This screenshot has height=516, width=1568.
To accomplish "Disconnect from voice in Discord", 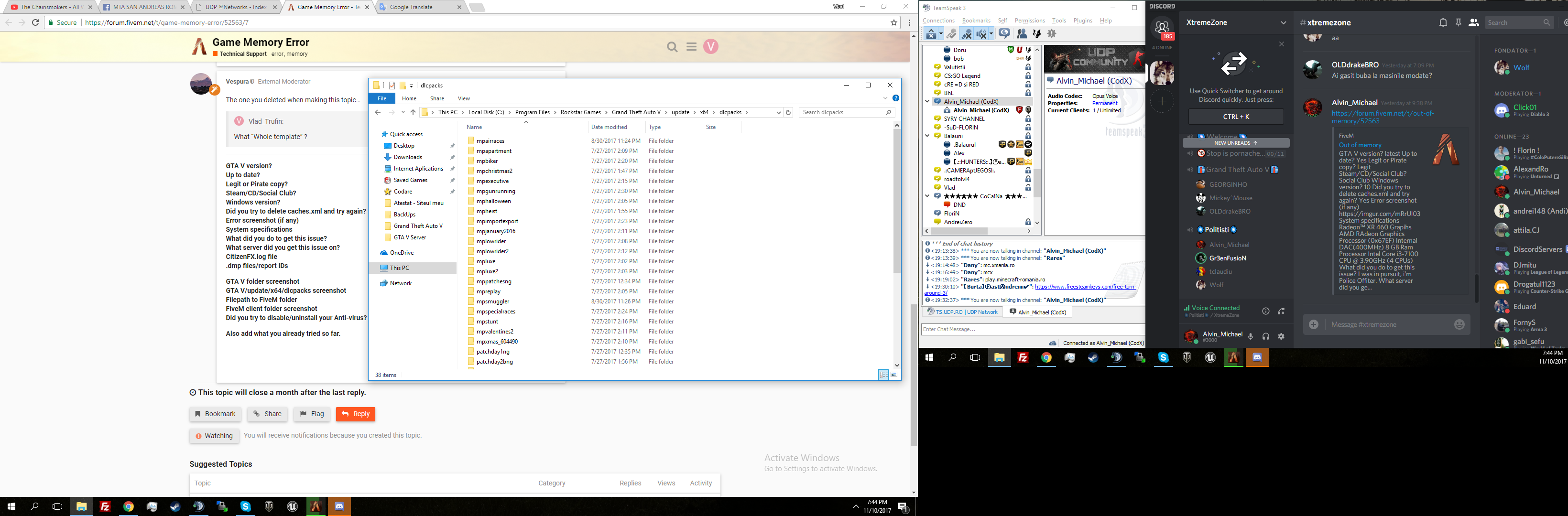I will [x=1281, y=311].
